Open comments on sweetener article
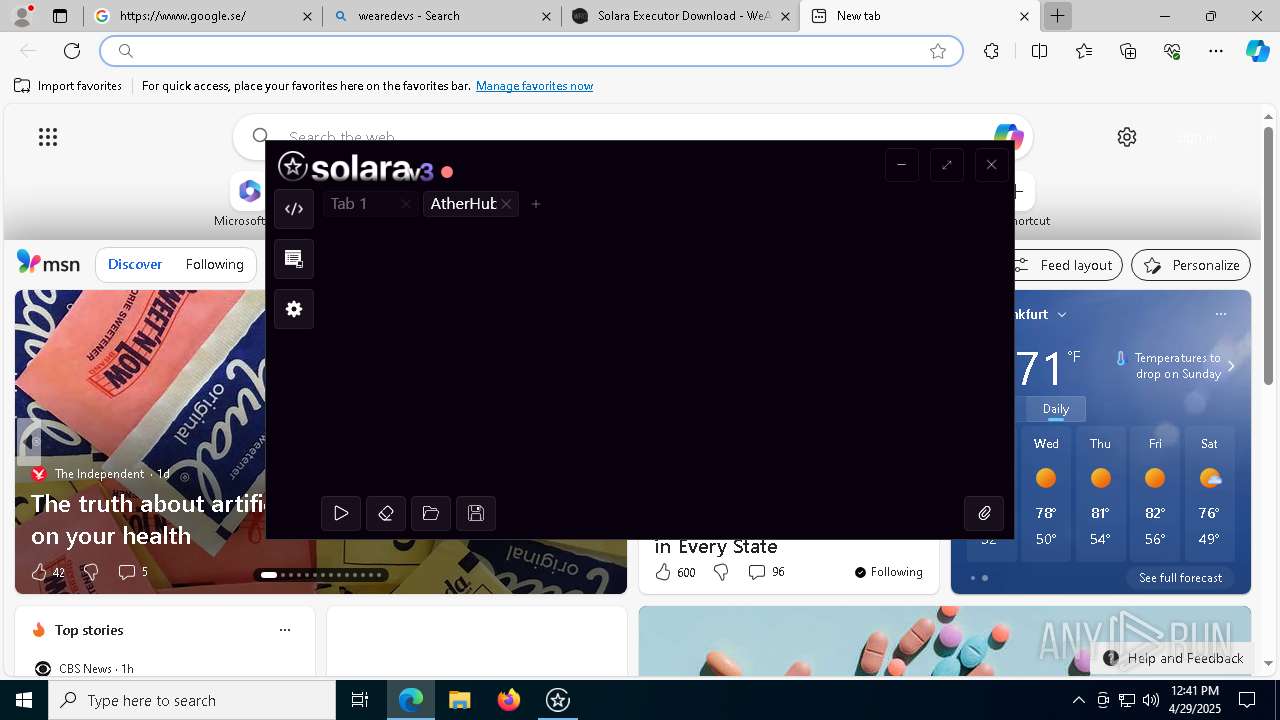The width and height of the screenshot is (1280, 720). tap(133, 572)
